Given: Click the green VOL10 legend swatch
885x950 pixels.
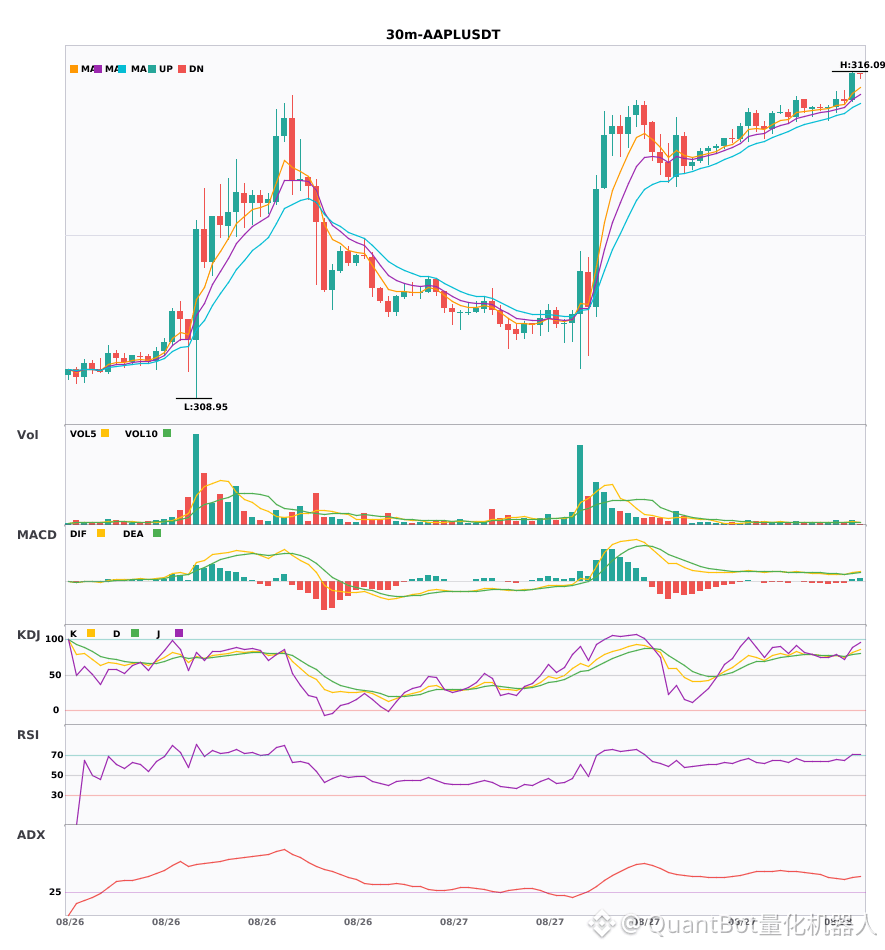Looking at the screenshot, I should point(167,433).
